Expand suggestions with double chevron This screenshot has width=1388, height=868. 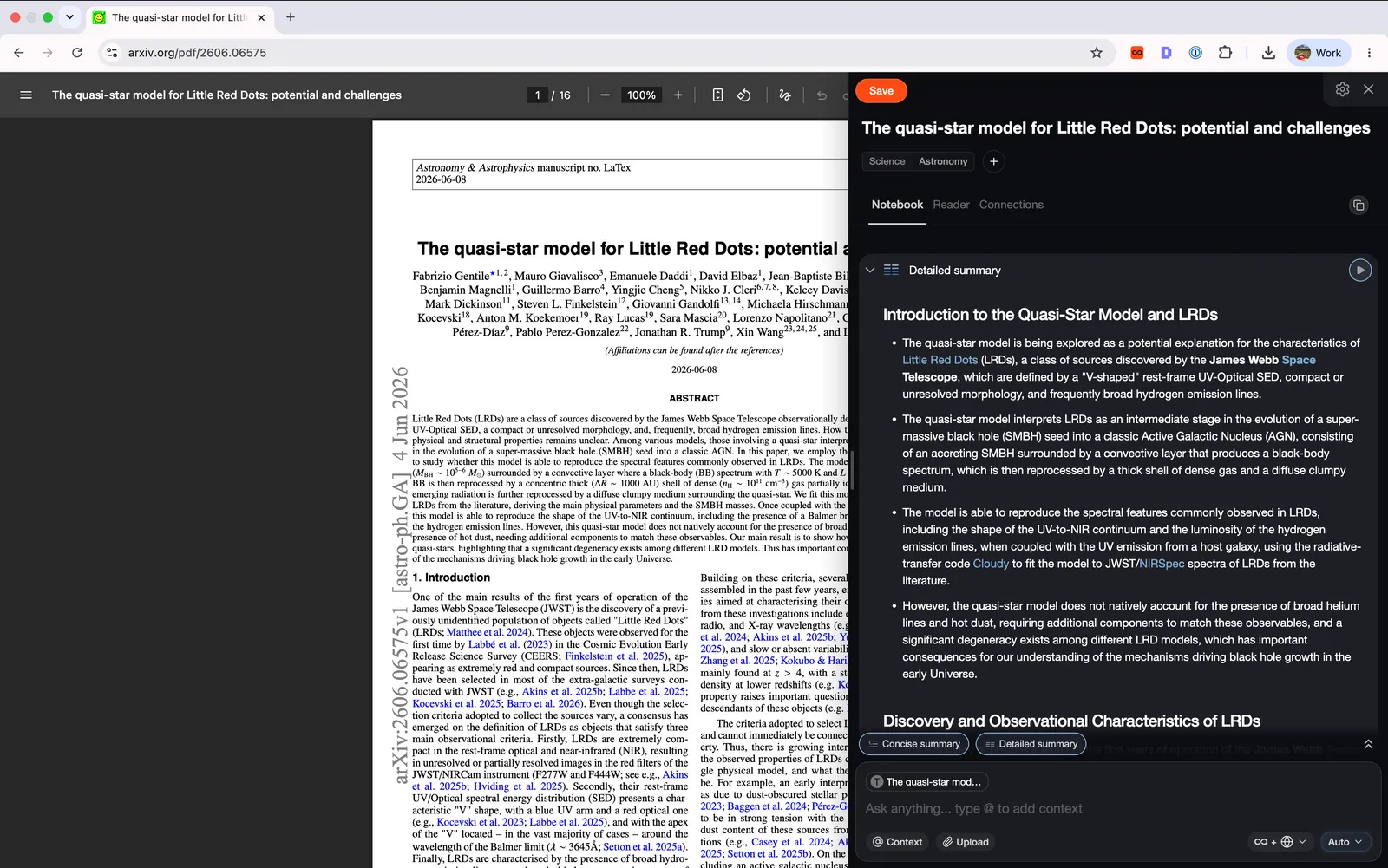tap(1368, 744)
